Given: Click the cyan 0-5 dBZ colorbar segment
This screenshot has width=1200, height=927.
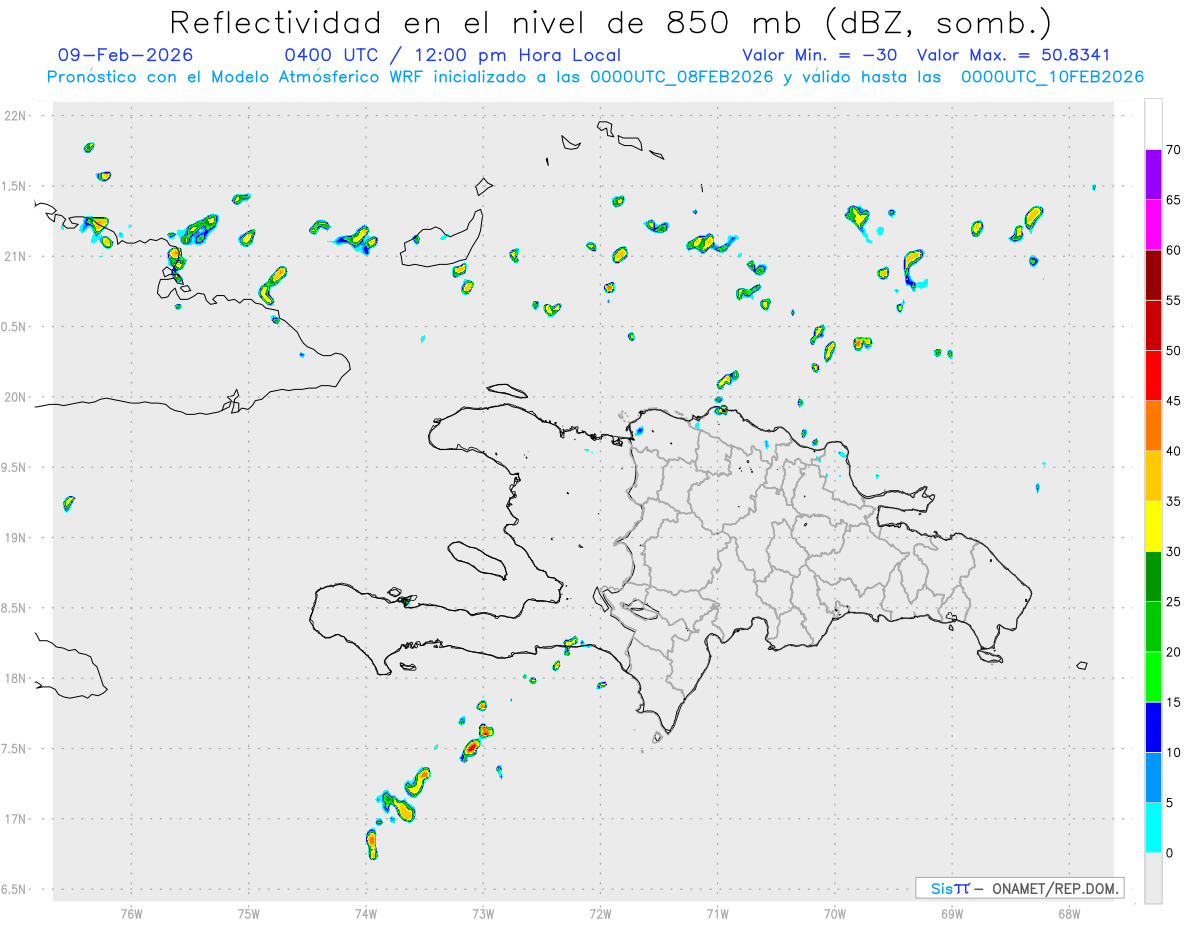Looking at the screenshot, I should 1153,828.
